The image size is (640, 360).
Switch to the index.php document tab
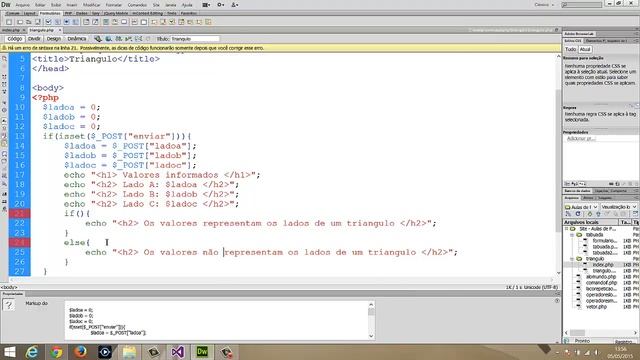coord(11,30)
